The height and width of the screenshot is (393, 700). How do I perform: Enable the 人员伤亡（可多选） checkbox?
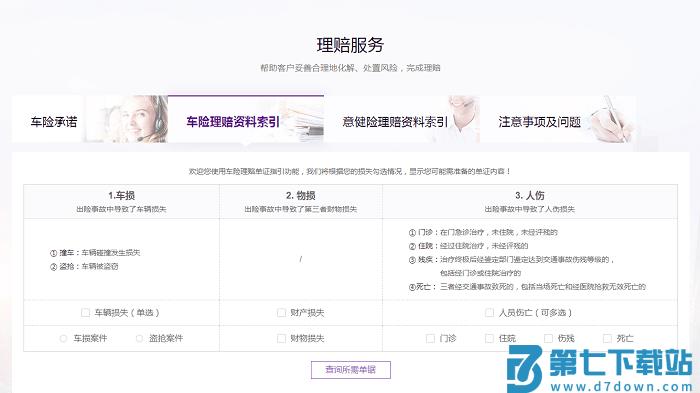point(489,313)
